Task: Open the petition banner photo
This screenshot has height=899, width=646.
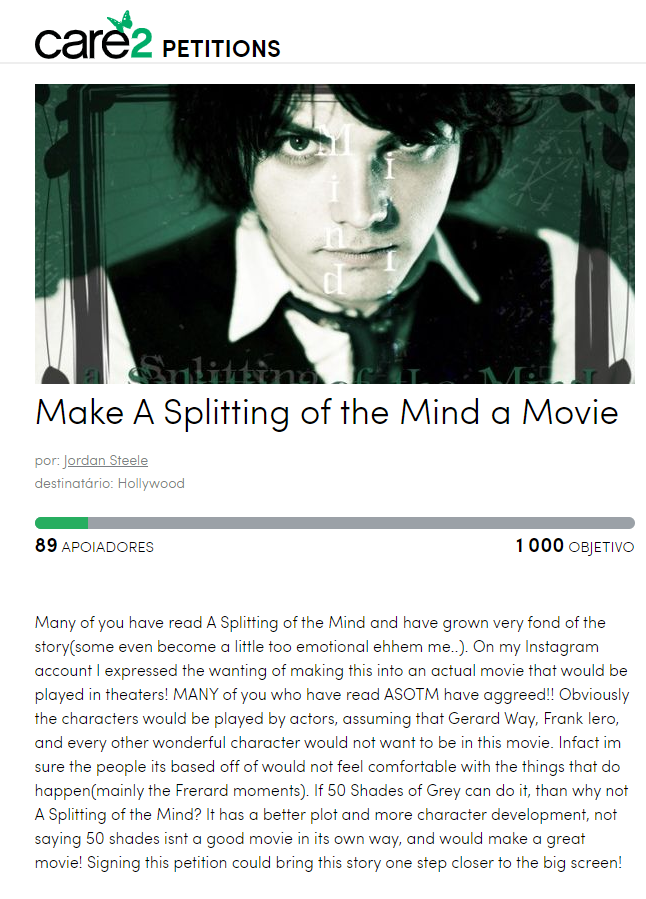Action: tap(335, 234)
